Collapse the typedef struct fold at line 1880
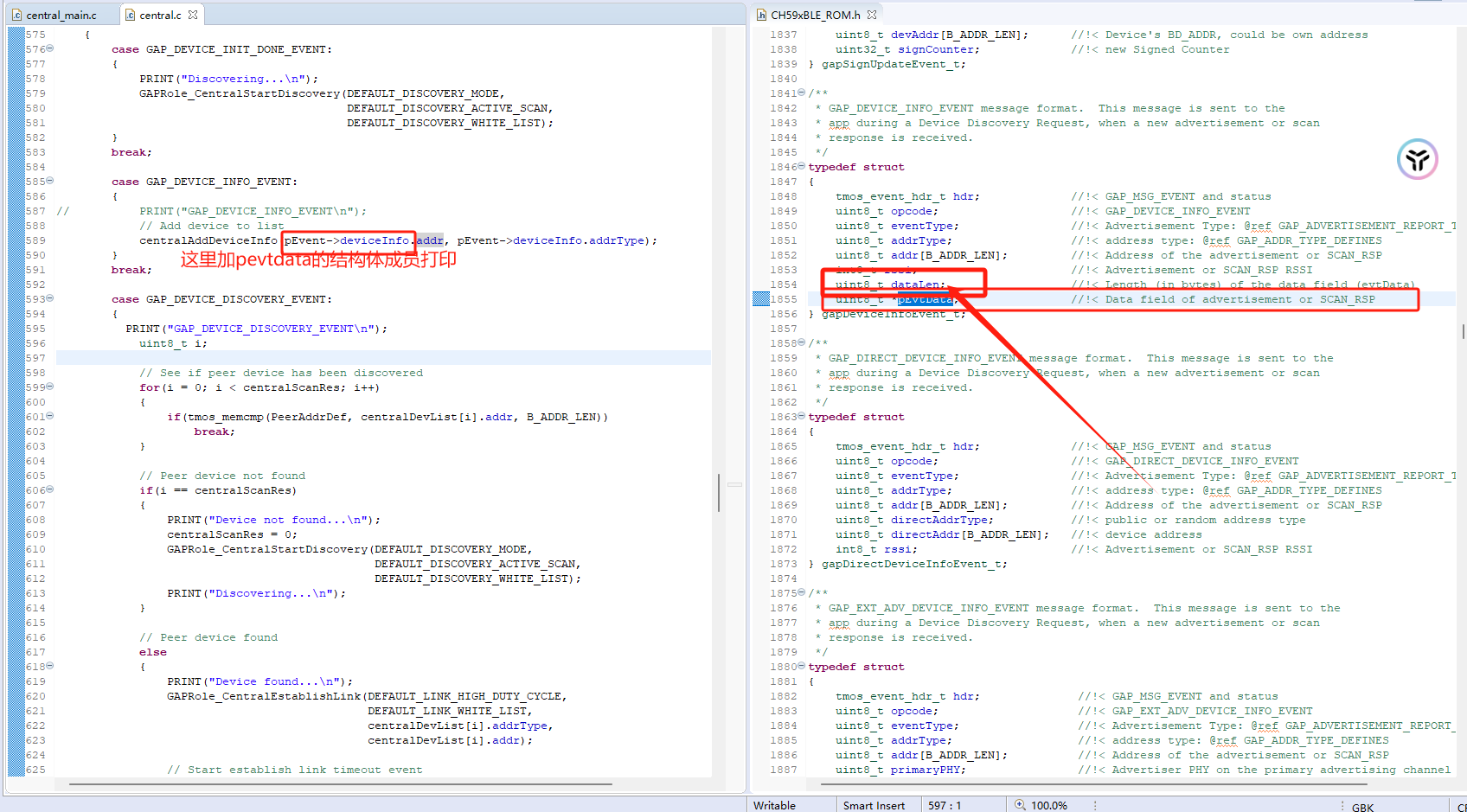The image size is (1467, 812). 802,666
